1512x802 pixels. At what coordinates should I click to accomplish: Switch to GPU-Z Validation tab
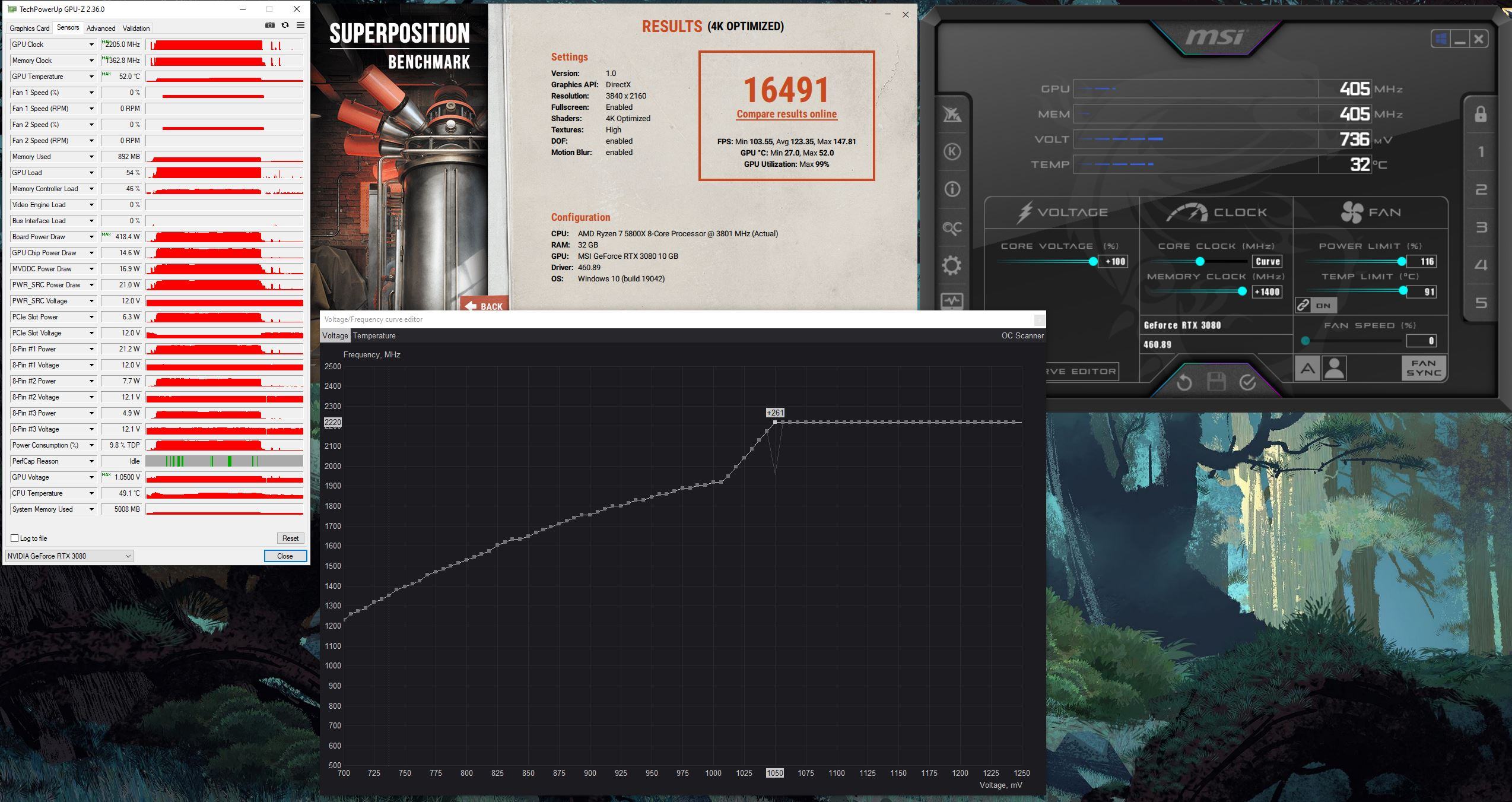pos(136,28)
